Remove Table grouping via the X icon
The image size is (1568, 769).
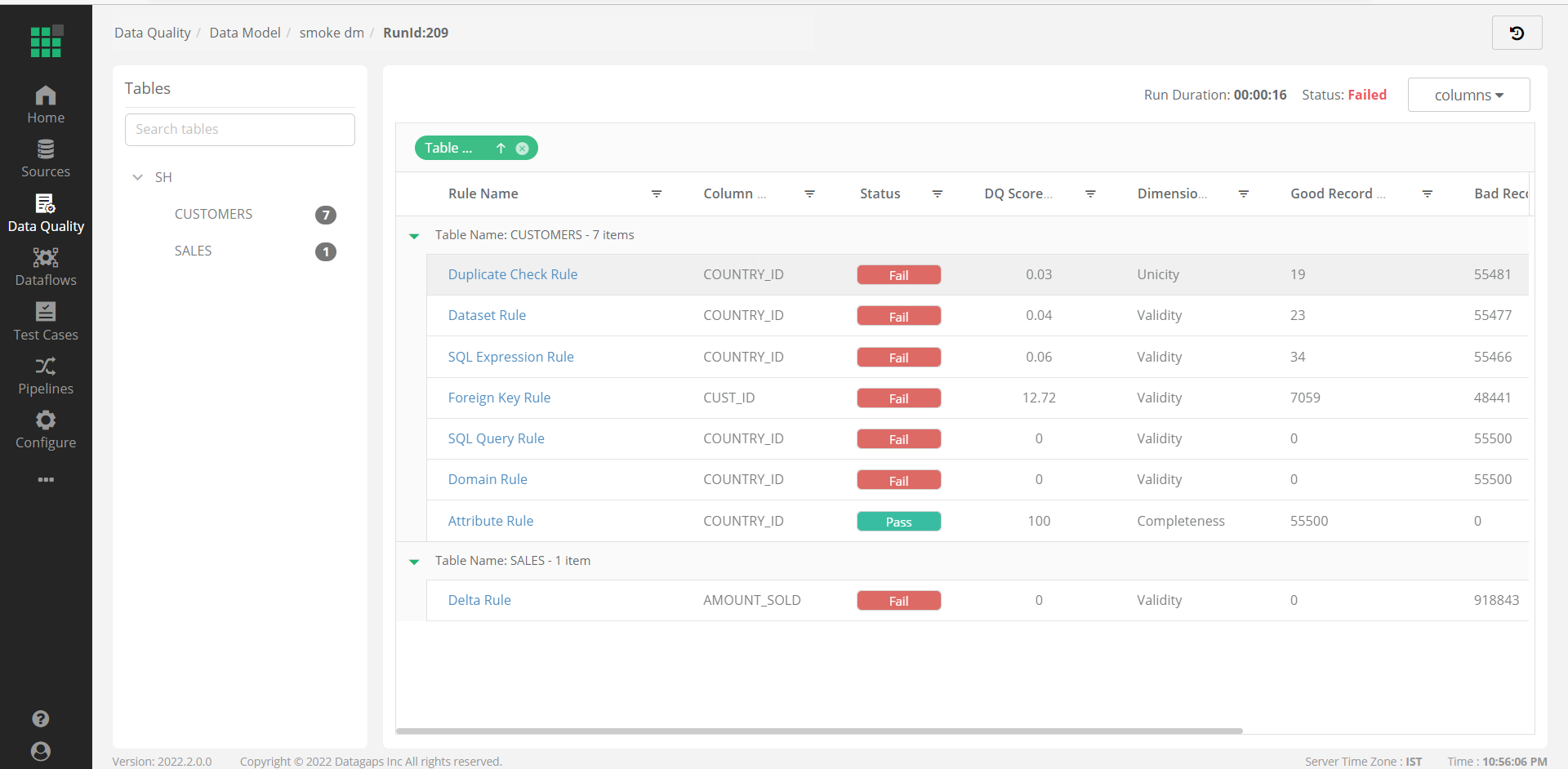point(522,148)
